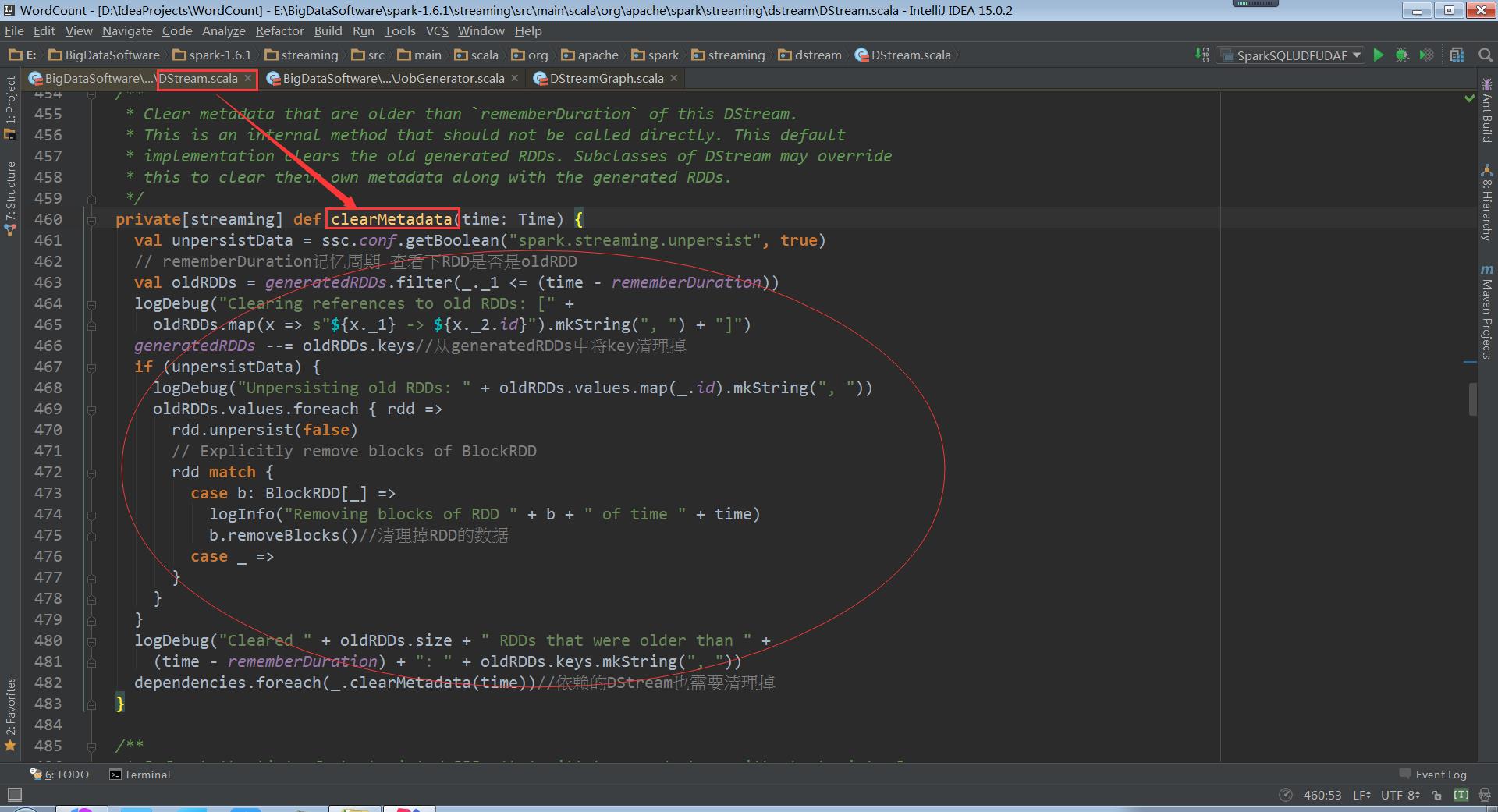1498x812 pixels.
Task: Open the Terminal tool window
Action: pos(140,775)
